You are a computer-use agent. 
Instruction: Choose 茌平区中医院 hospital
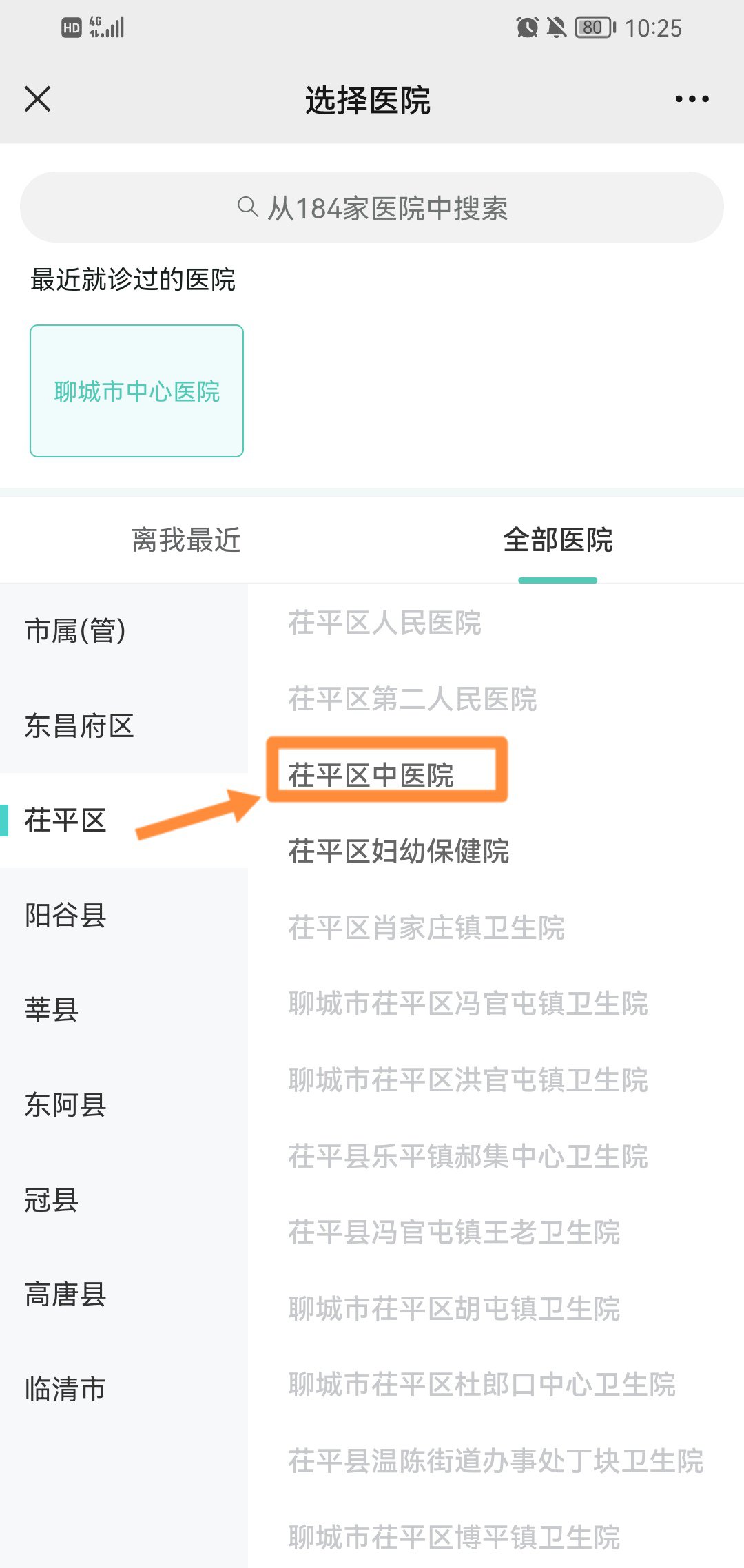(x=371, y=776)
